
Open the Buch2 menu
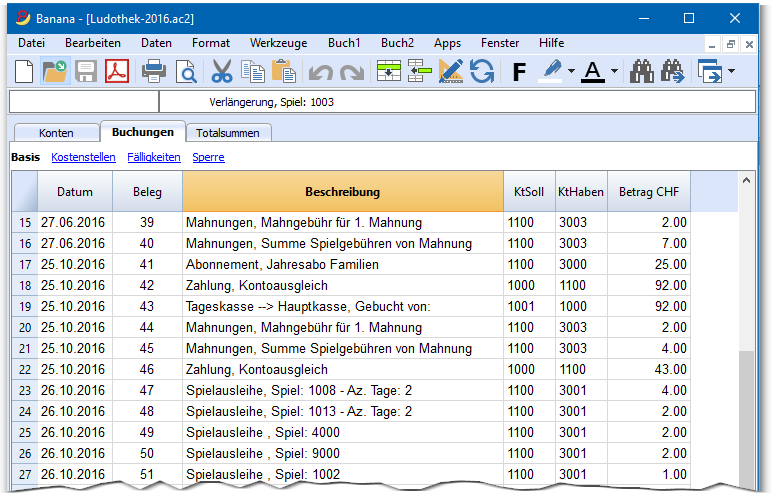click(397, 43)
